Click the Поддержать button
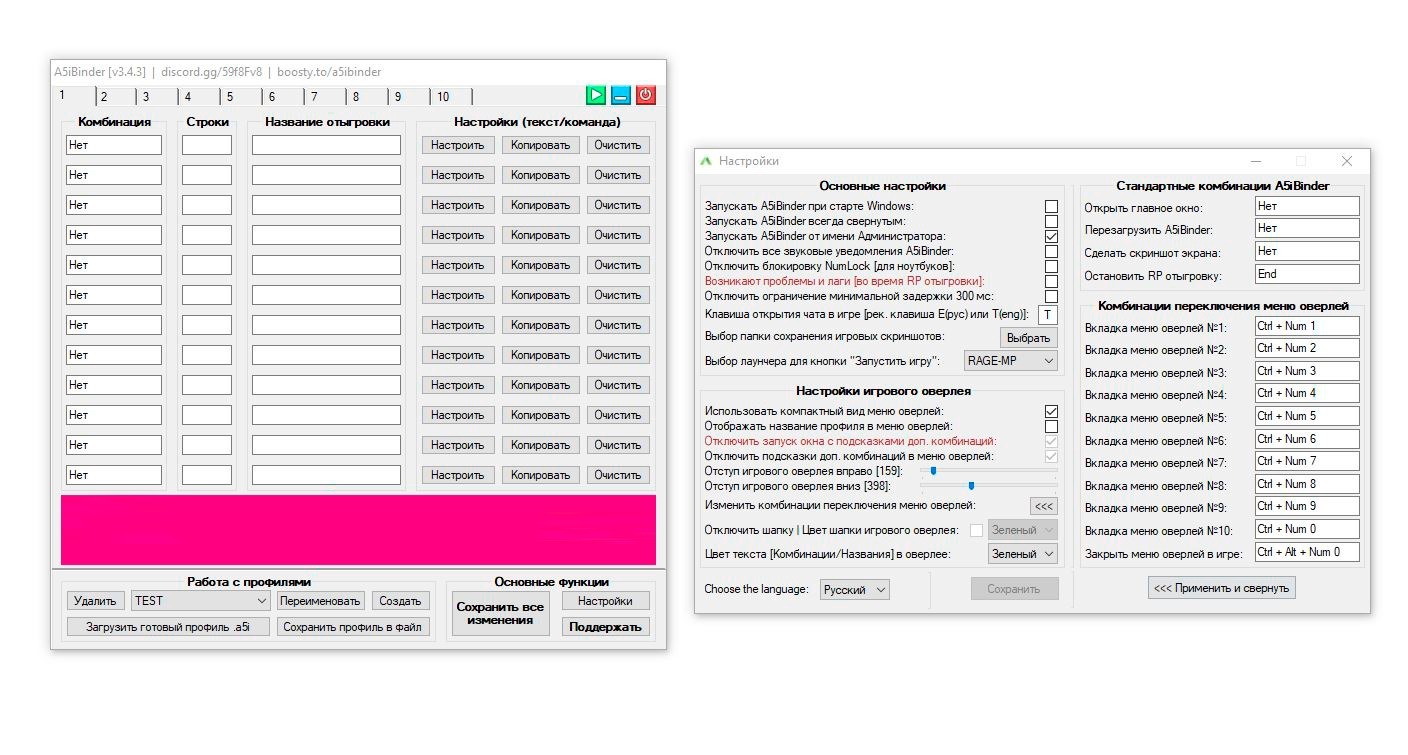Image resolution: width=1408 pixels, height=755 pixels. click(x=605, y=627)
